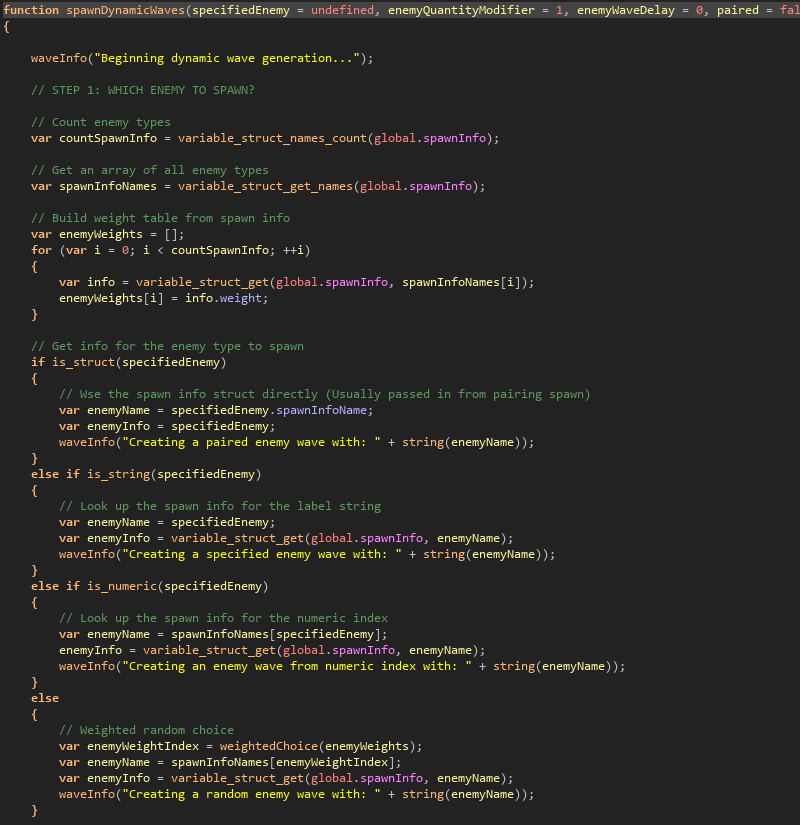
Task: Click the for keyword of the loop
Action: tap(41, 250)
